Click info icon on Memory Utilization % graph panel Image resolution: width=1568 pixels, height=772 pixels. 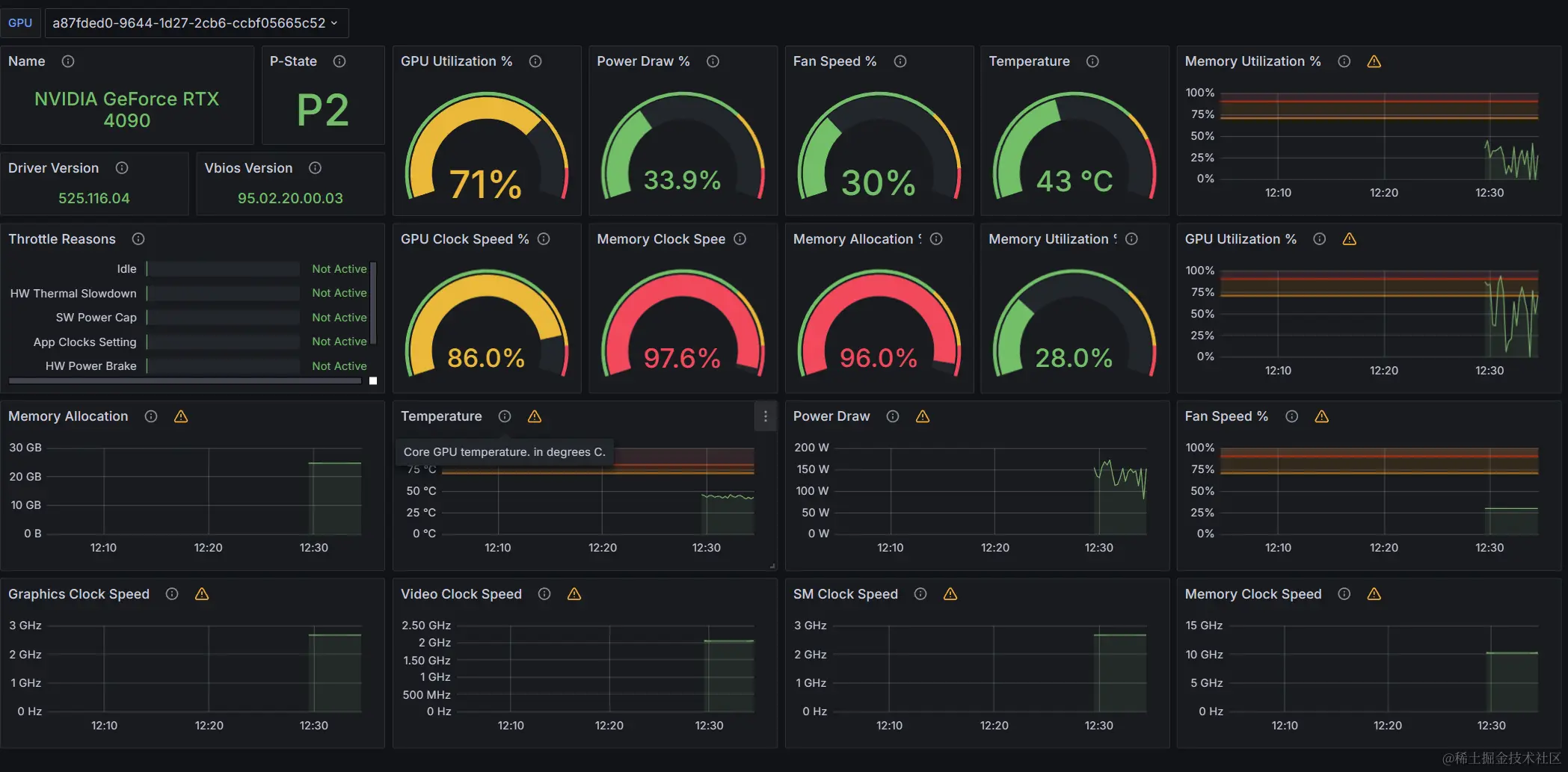click(x=1344, y=61)
